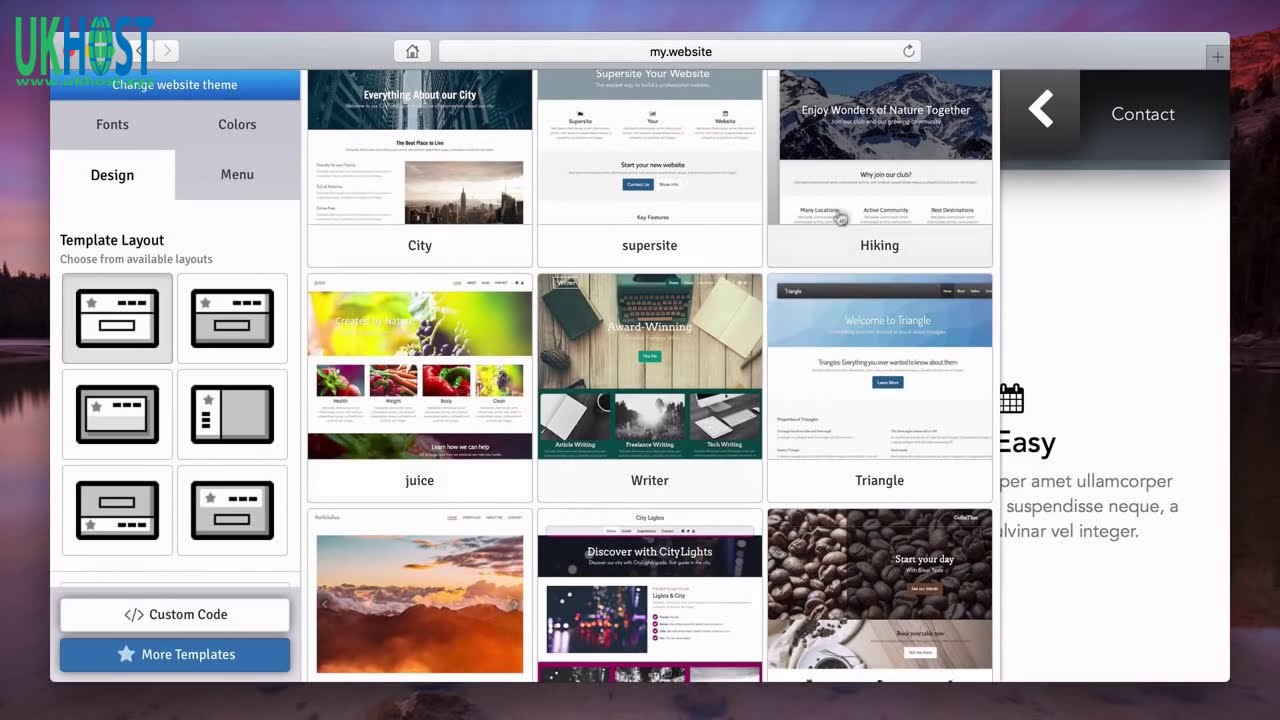Open a new browser tab with plus

click(1217, 57)
